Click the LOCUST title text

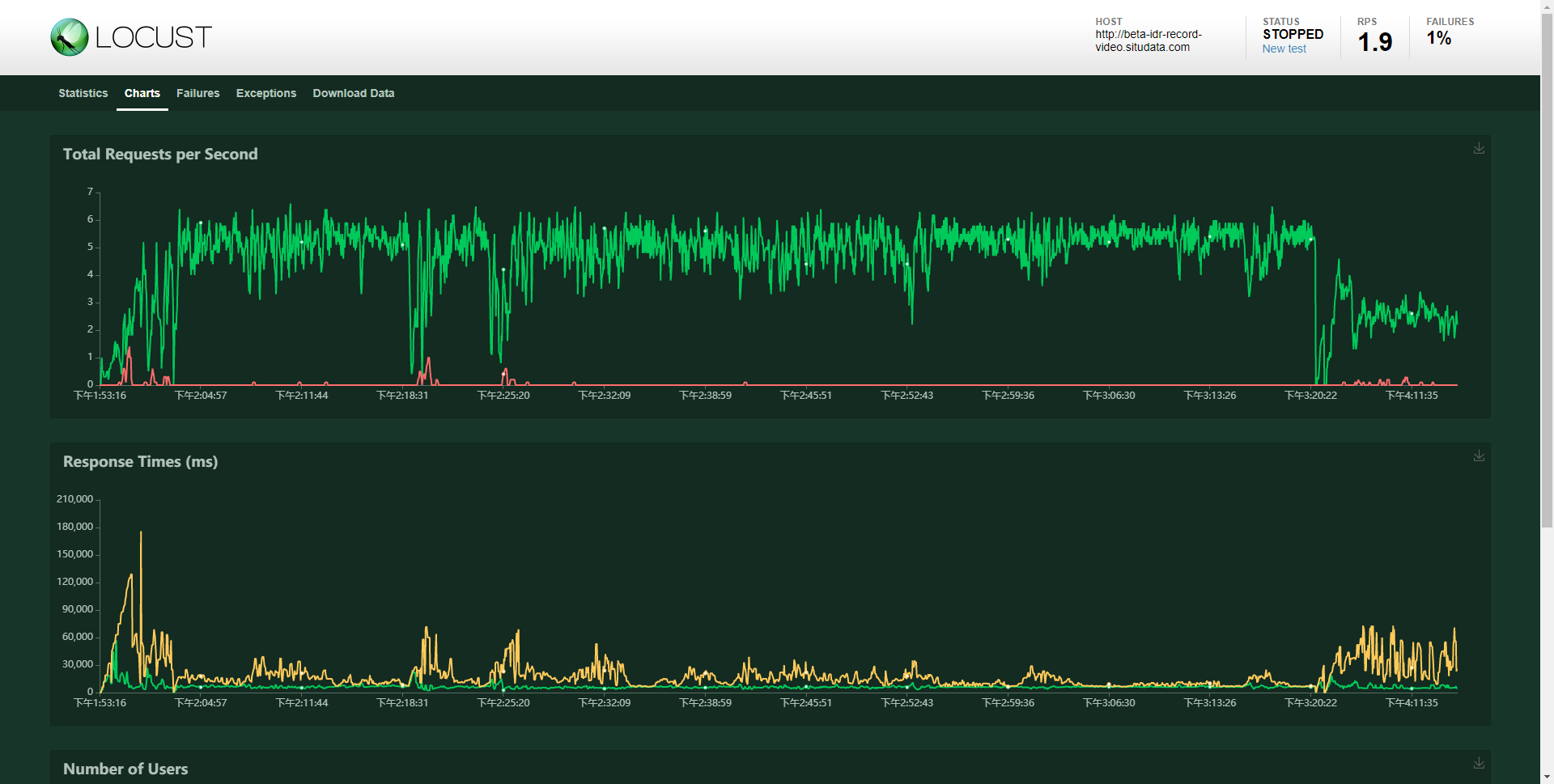click(x=153, y=37)
